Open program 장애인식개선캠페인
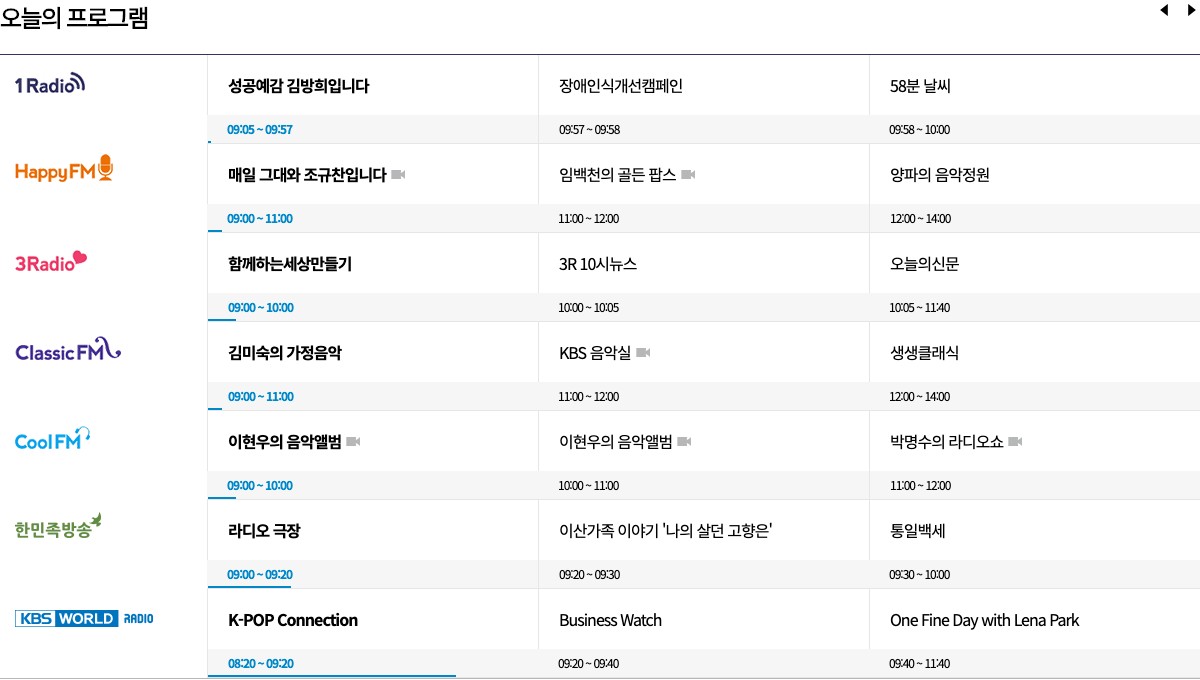The height and width of the screenshot is (680, 1200). [x=620, y=86]
